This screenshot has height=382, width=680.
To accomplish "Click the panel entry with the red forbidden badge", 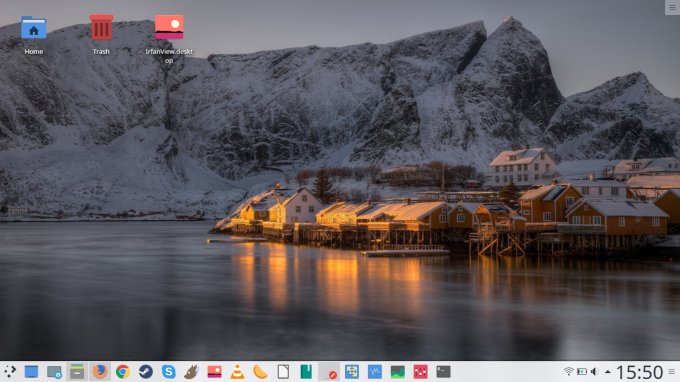I will click(329, 372).
